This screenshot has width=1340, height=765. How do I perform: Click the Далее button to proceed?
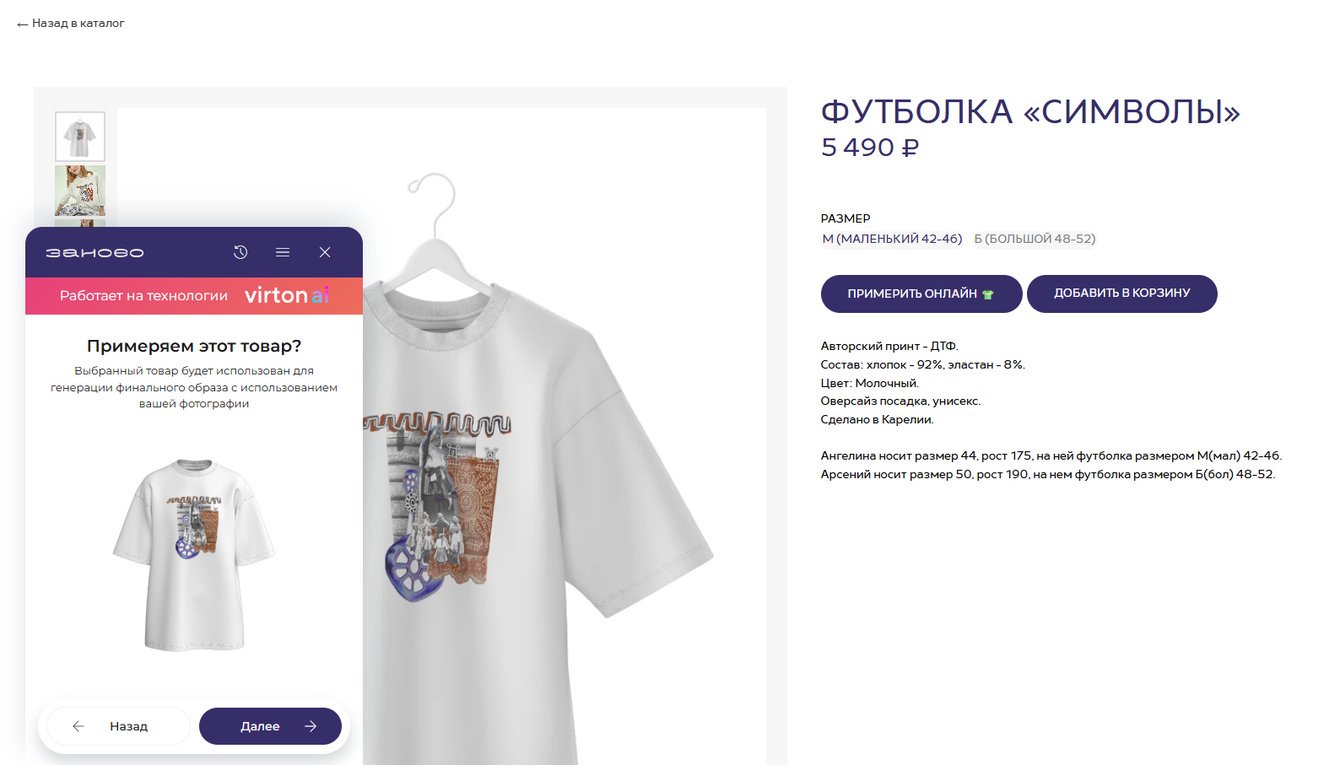tap(270, 726)
